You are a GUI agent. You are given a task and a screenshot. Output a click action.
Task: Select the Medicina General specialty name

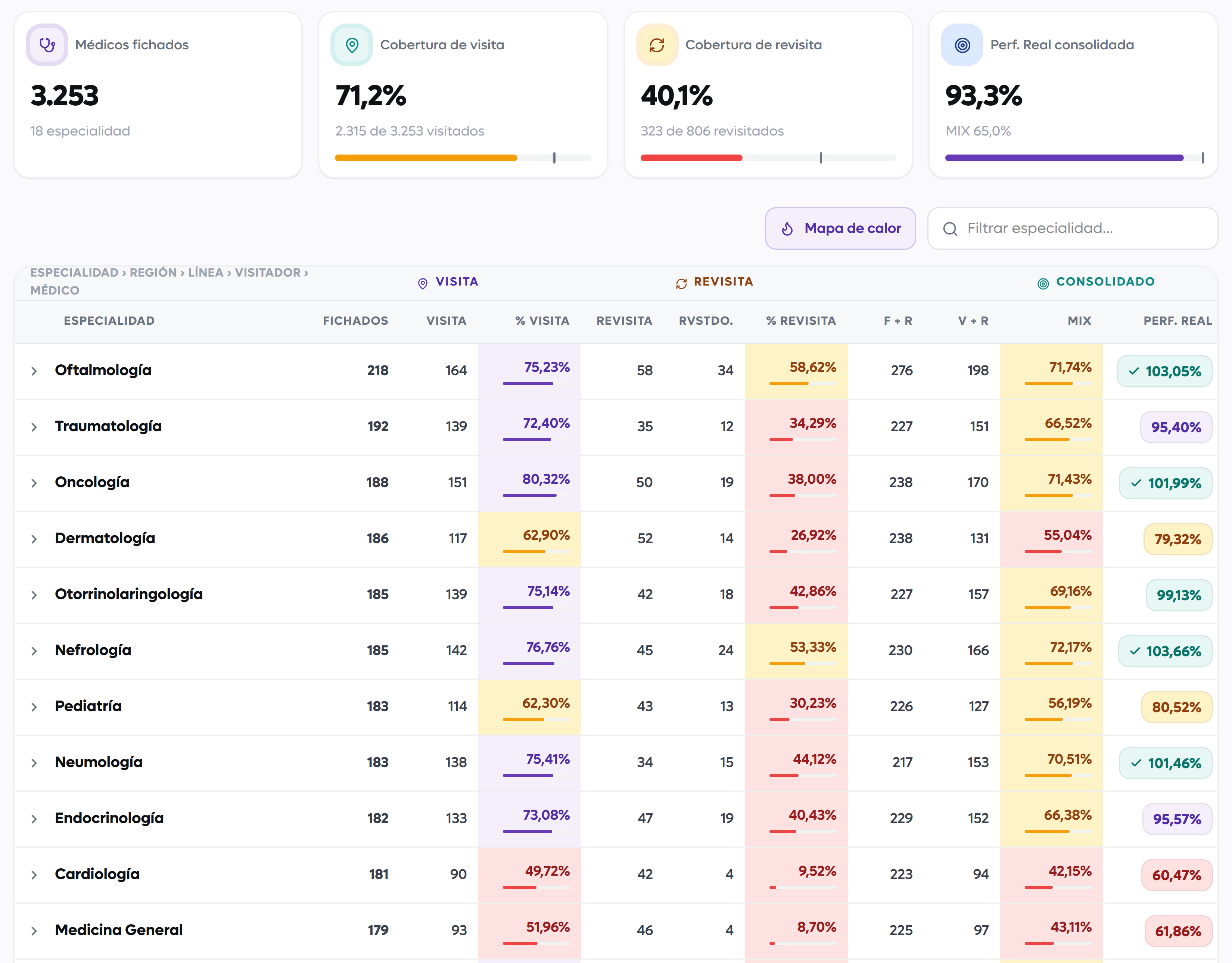119,930
